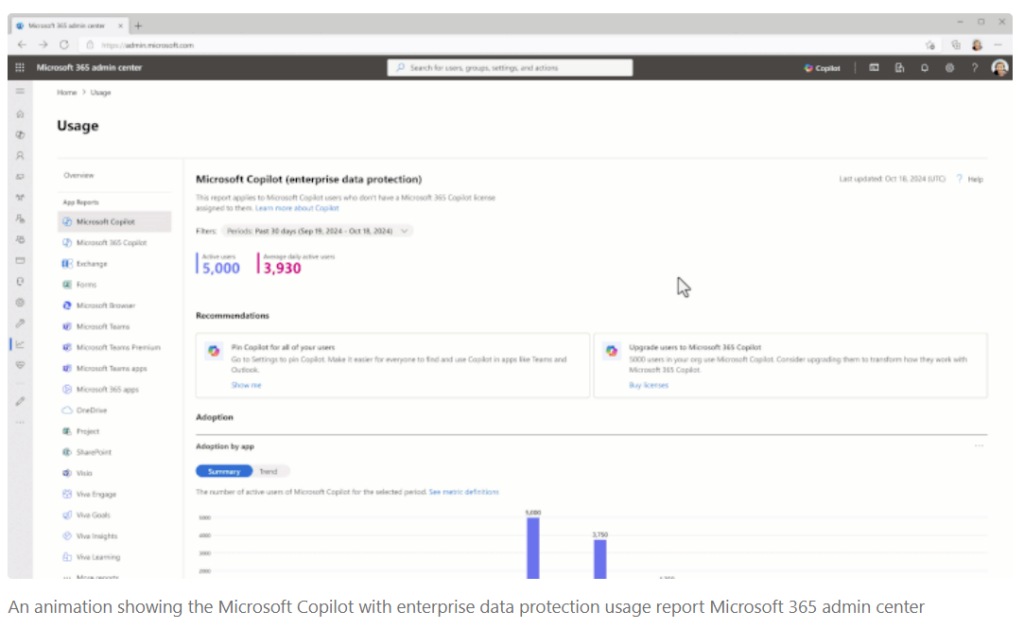1024x629 pixels.
Task: Open the Microsoft Teams report
Action: coord(103,327)
